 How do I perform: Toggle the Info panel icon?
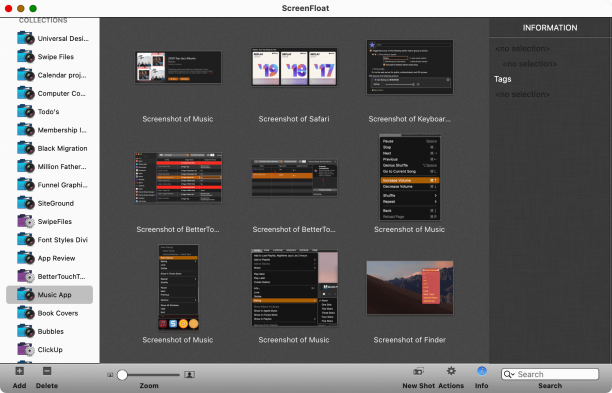click(482, 371)
